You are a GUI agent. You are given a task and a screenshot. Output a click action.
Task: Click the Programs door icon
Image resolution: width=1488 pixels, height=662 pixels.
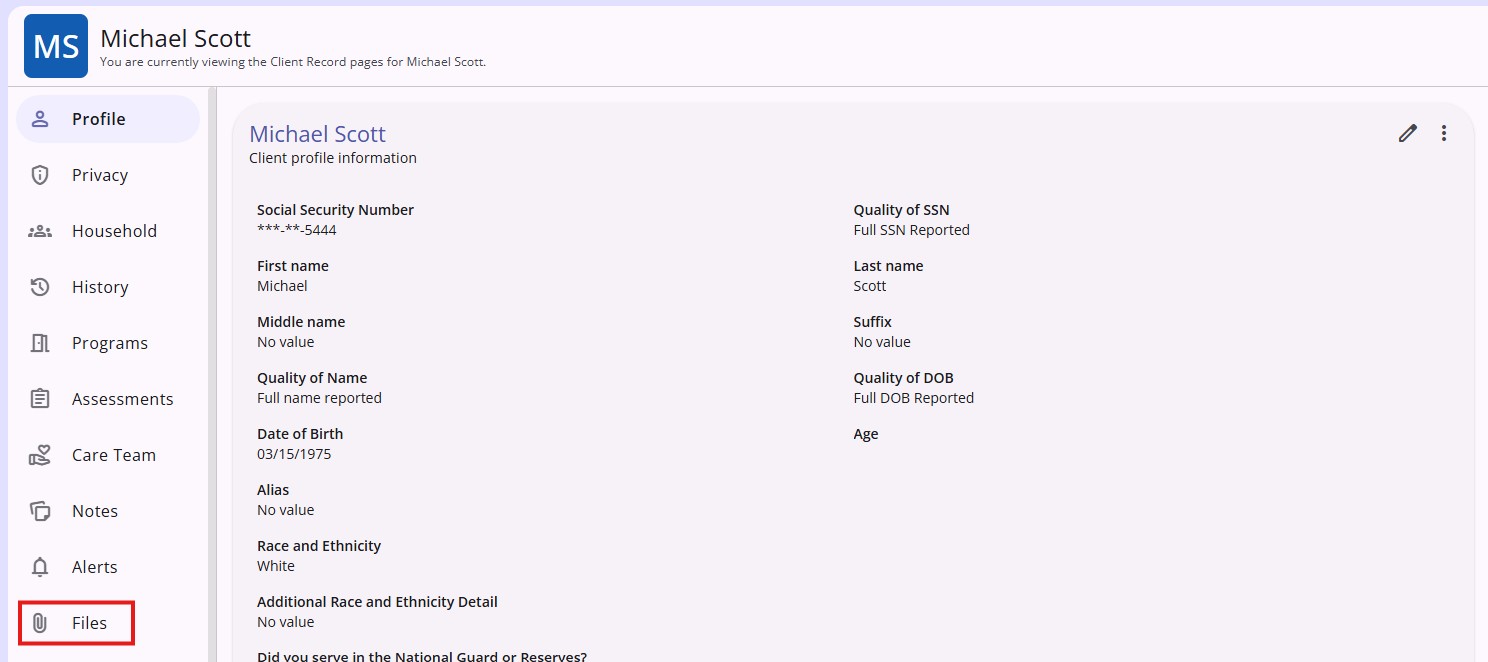pos(40,343)
